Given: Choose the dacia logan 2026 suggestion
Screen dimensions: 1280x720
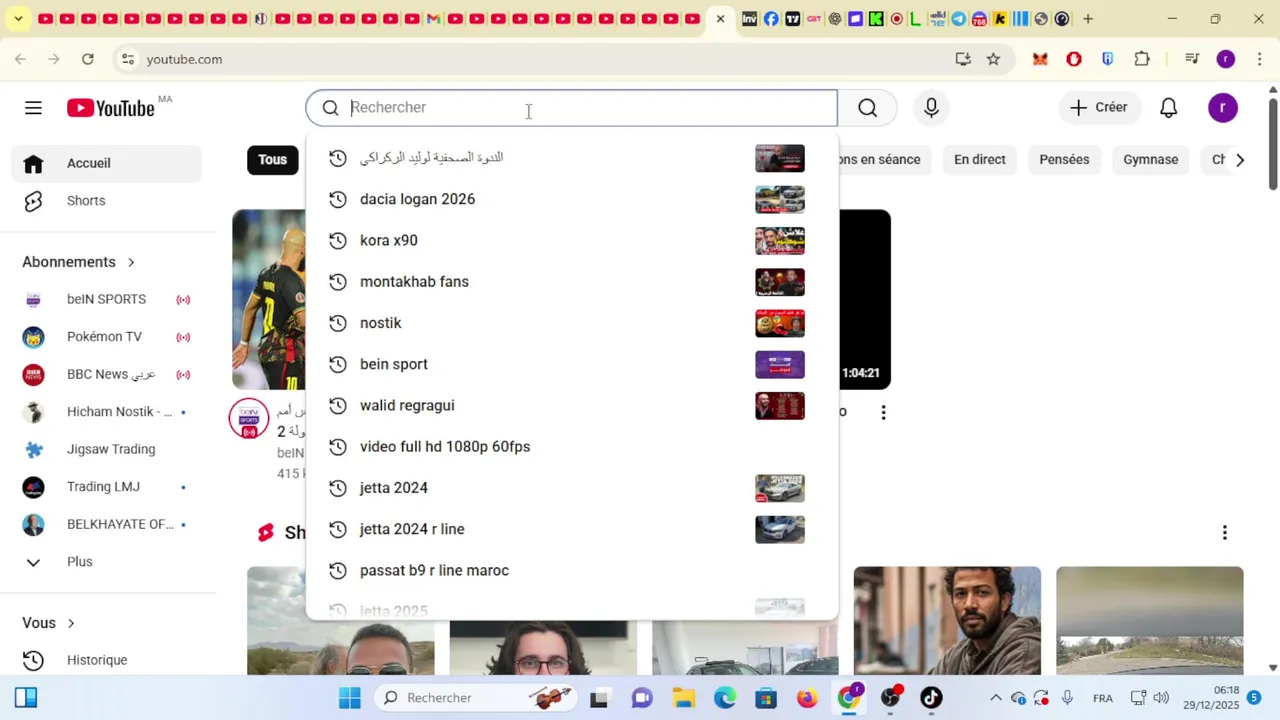Looking at the screenshot, I should tap(571, 200).
